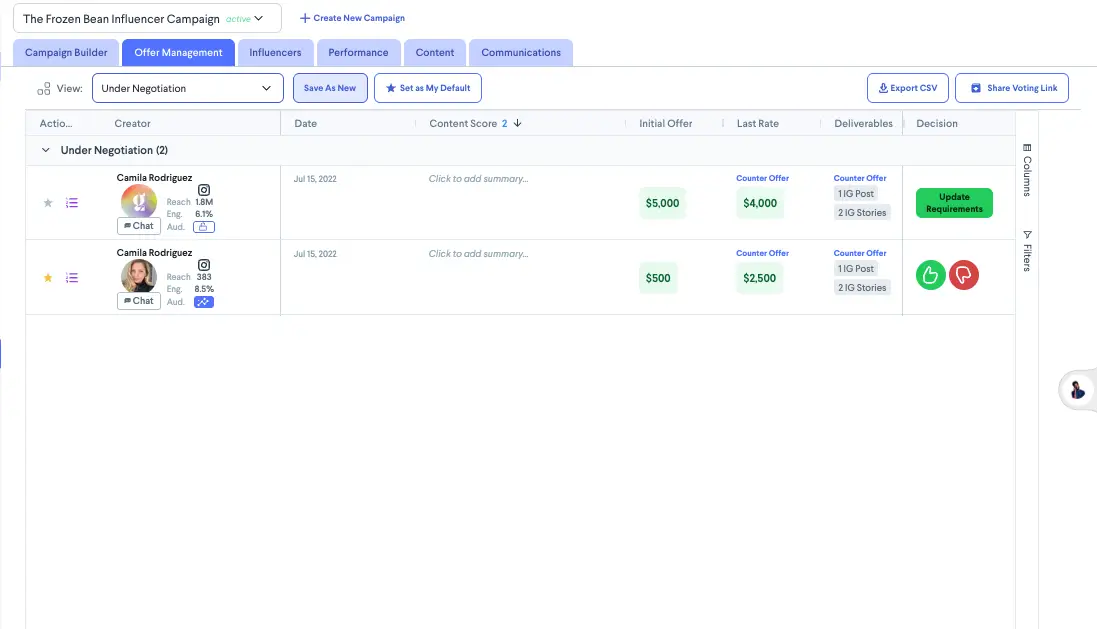This screenshot has height=629, width=1097.
Task: Click Save As New button
Action: (x=330, y=88)
